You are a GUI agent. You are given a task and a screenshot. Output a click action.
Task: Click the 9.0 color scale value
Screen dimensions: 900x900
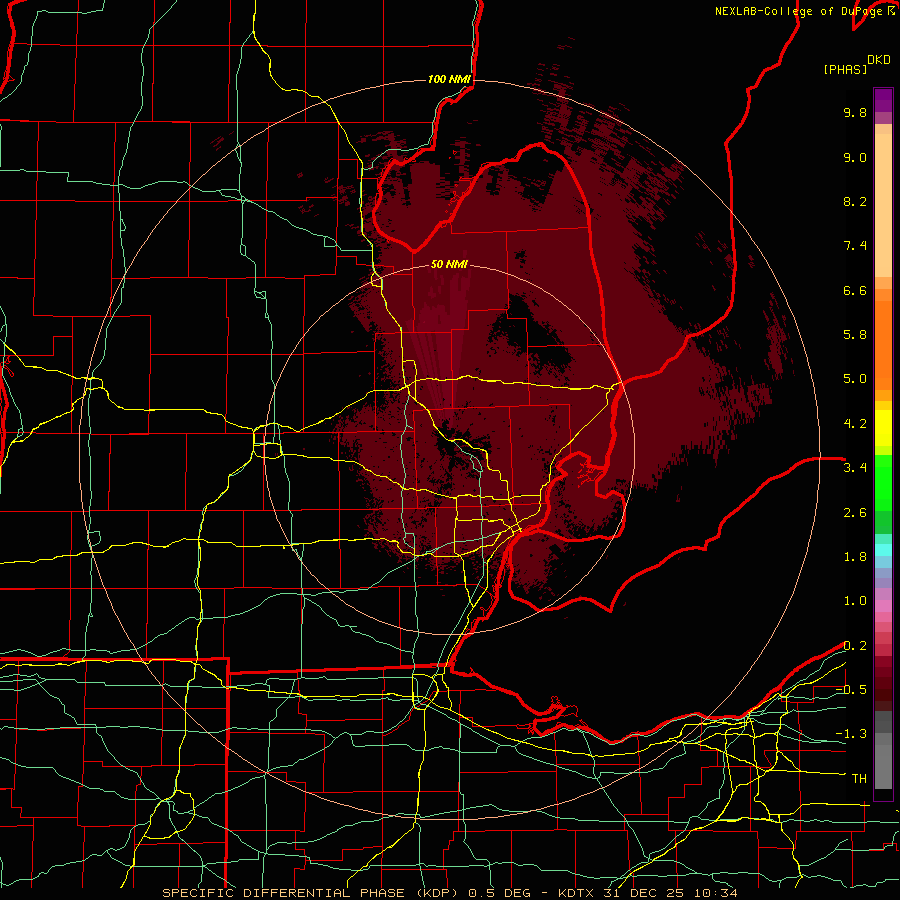click(855, 157)
